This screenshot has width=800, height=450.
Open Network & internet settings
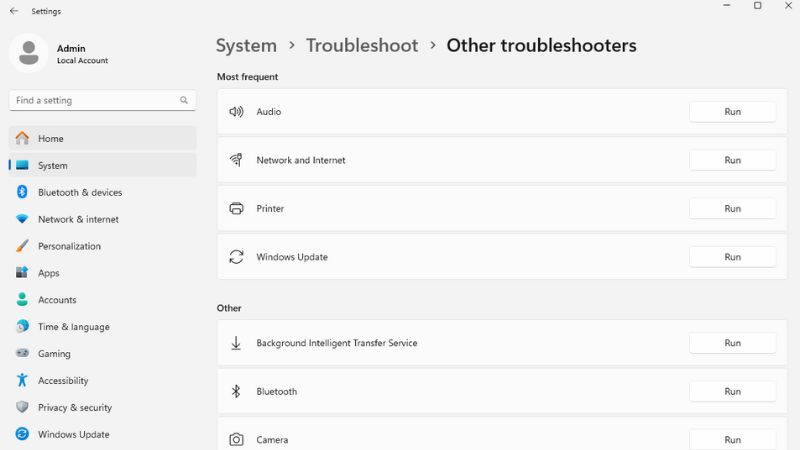[x=103, y=219]
